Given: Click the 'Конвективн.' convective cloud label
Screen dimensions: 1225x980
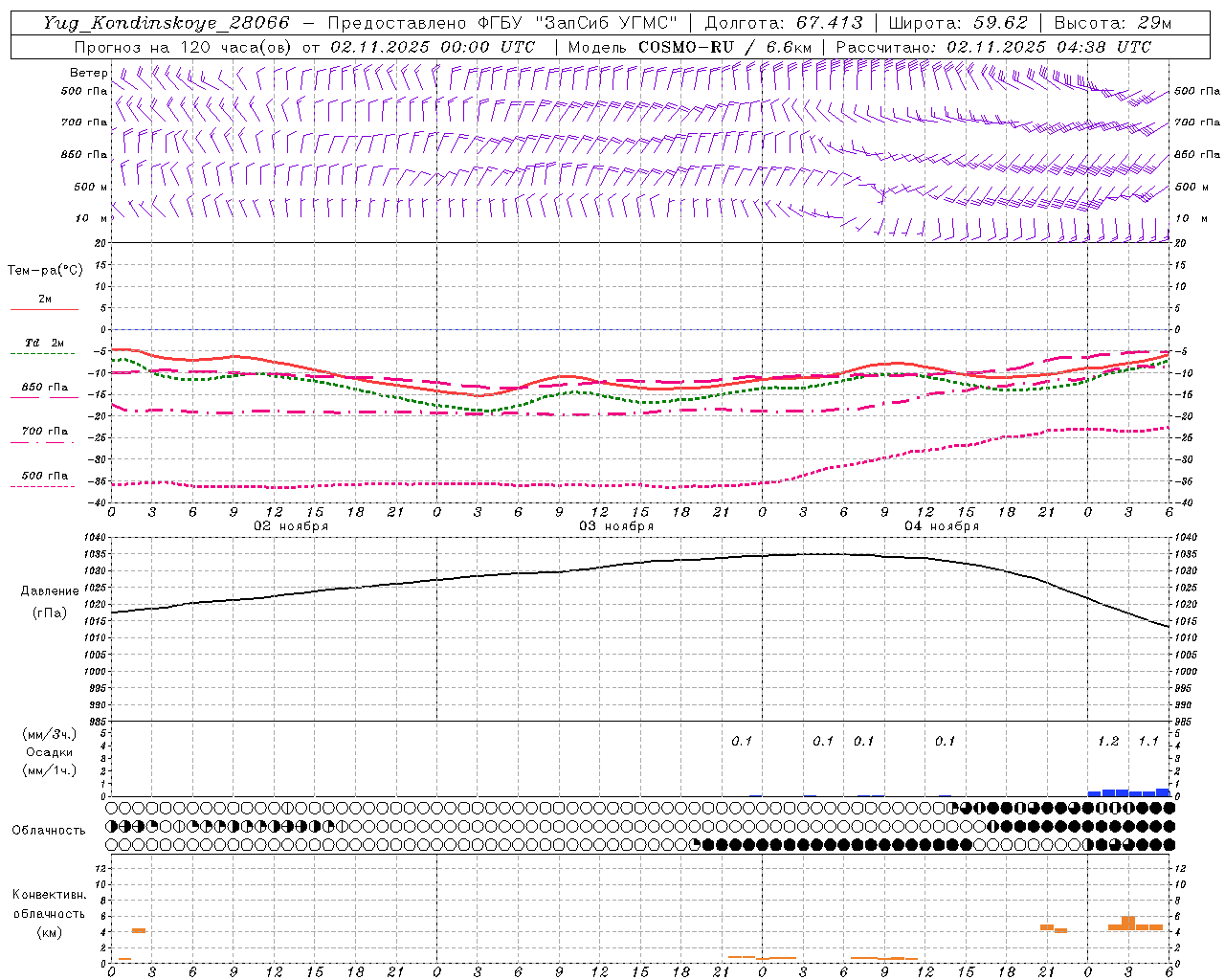Looking at the screenshot, I should tap(49, 895).
